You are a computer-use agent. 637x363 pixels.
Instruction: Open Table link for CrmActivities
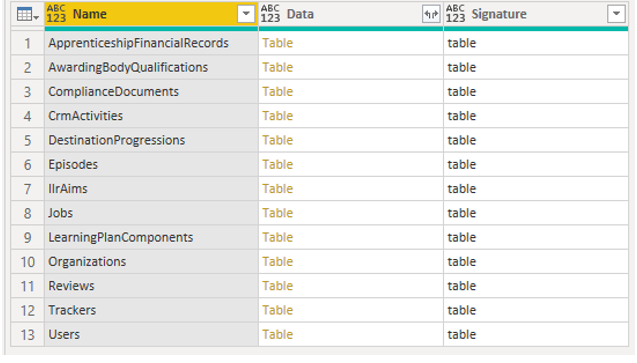tap(277, 116)
